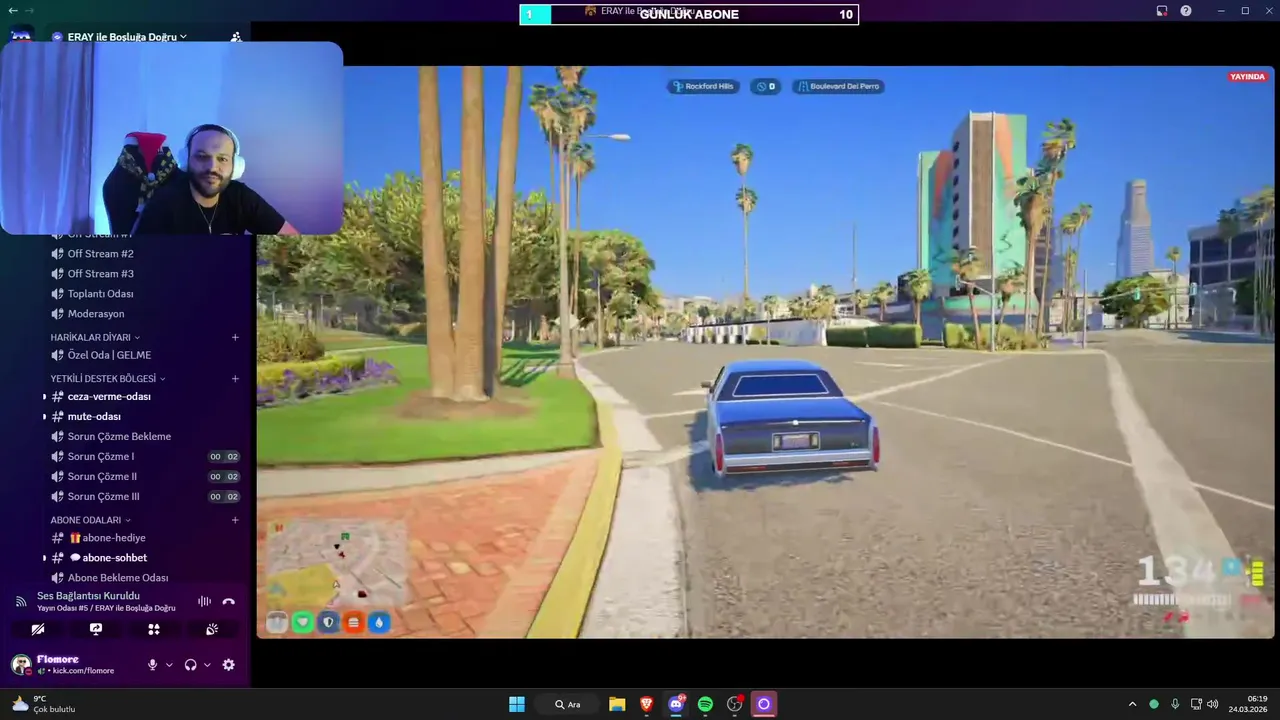Viewport: 1280px width, 720px height.
Task: Open output device options chevron
Action: [207, 665]
